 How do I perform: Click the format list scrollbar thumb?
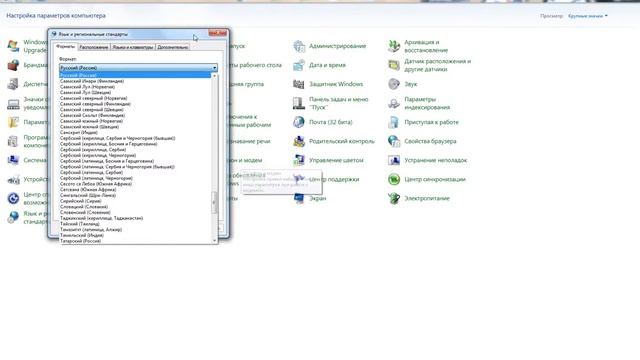[x=214, y=202]
